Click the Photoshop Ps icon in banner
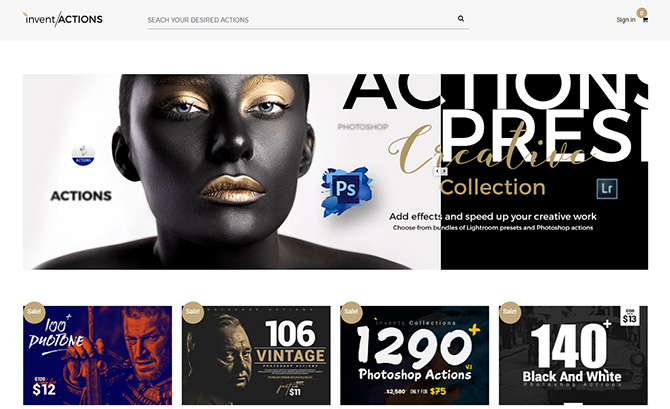This screenshot has width=670, height=409. click(x=346, y=191)
